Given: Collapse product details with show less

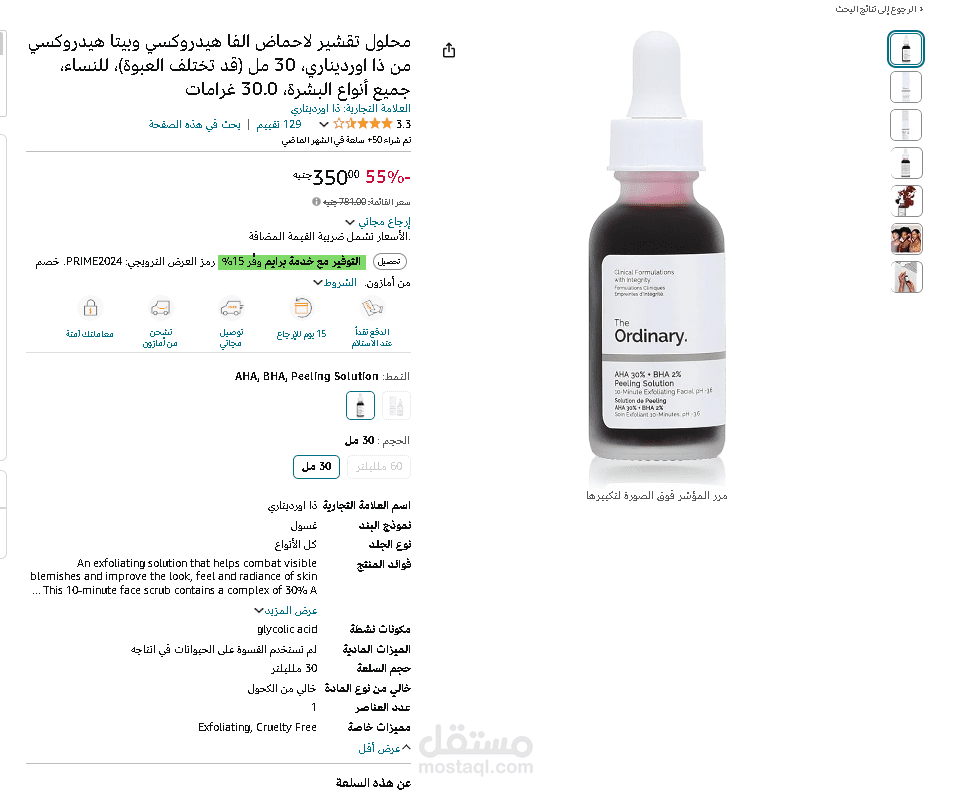Looking at the screenshot, I should (x=384, y=749).
